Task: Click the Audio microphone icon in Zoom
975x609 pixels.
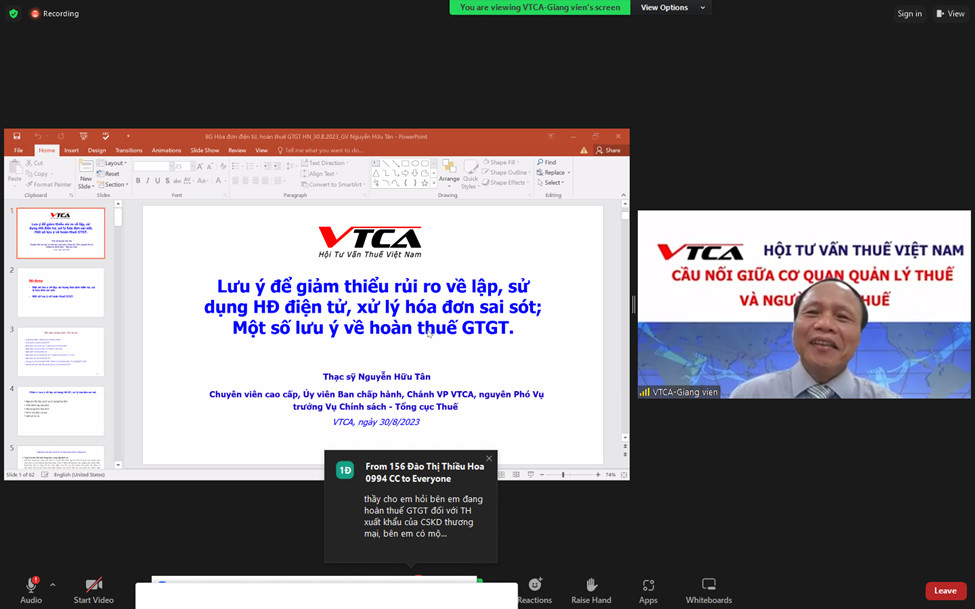Action: 30,585
